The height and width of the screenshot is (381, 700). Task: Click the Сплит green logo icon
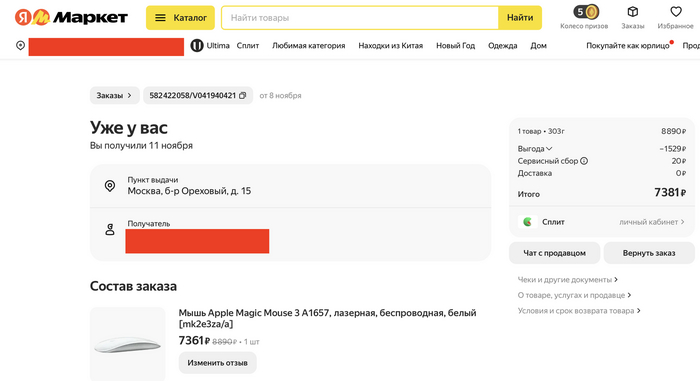point(528,222)
